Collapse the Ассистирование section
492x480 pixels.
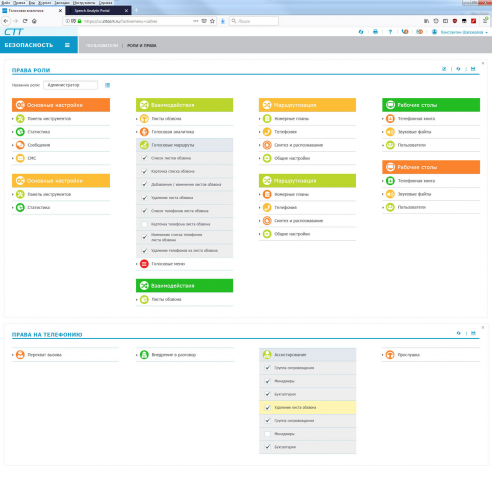pyautogui.click(x=307, y=355)
